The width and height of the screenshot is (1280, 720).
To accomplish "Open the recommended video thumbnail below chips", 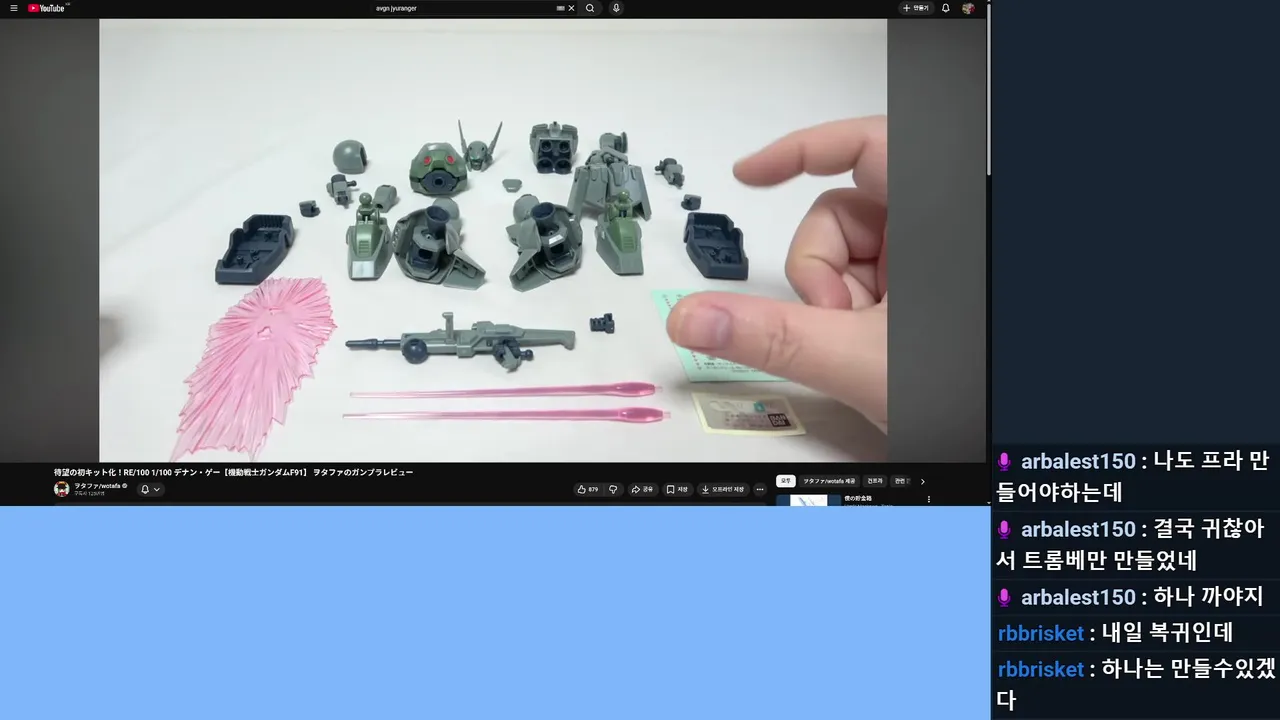I will click(x=808, y=500).
